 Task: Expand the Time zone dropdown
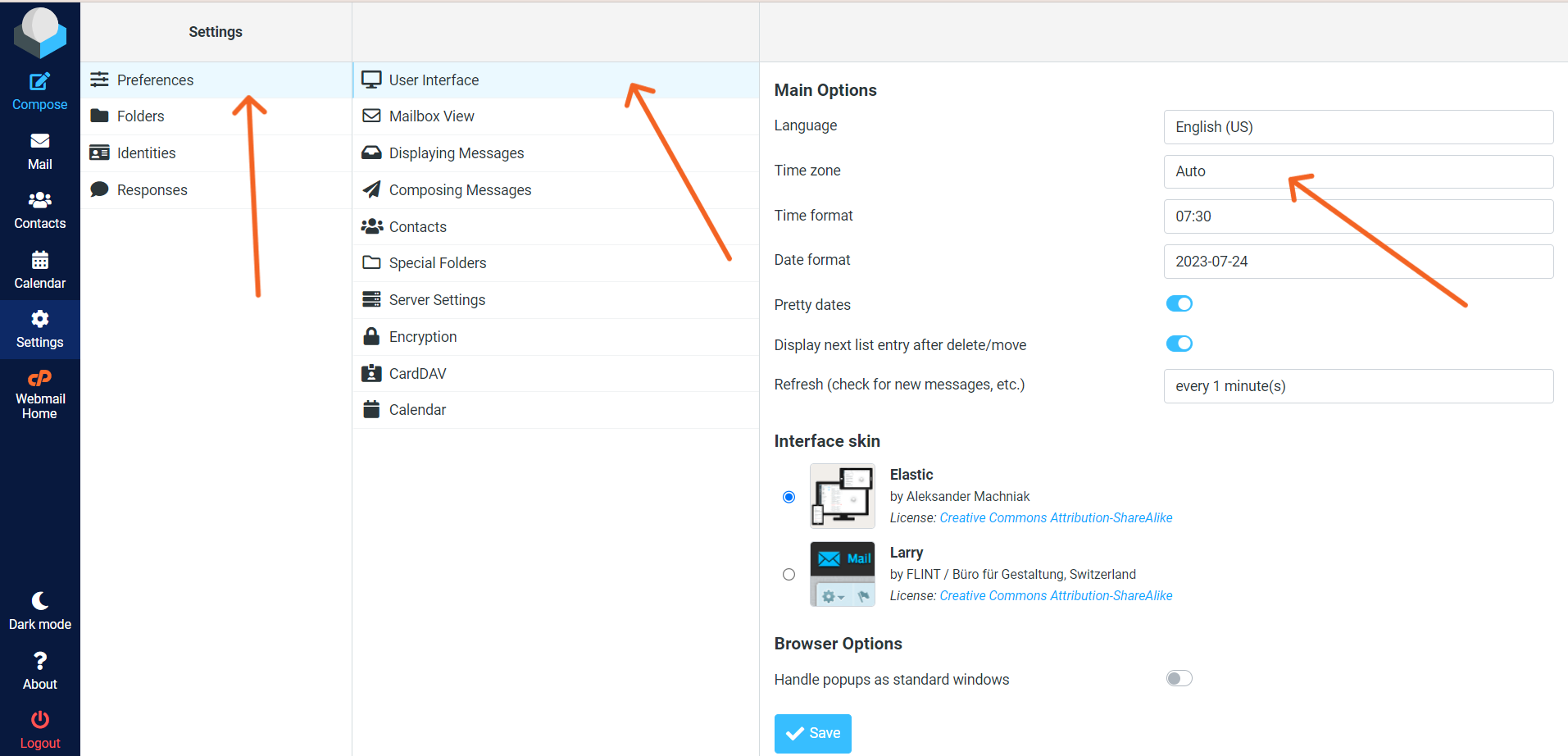tap(1357, 172)
